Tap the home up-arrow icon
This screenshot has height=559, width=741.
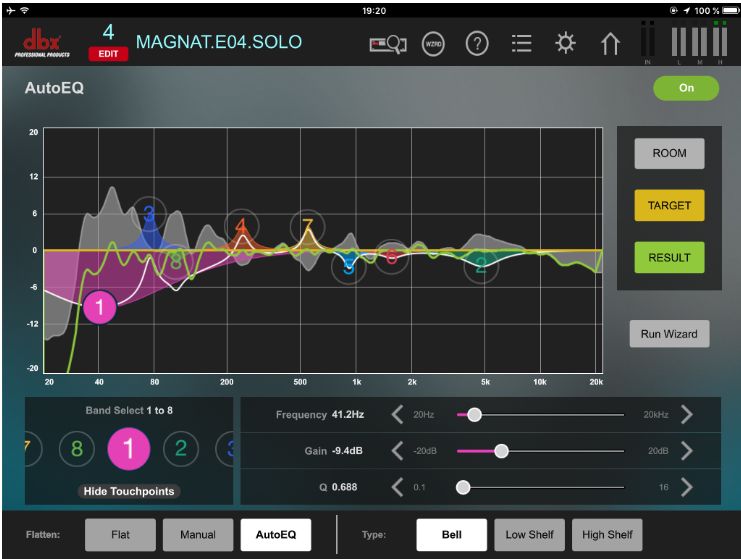tap(610, 43)
